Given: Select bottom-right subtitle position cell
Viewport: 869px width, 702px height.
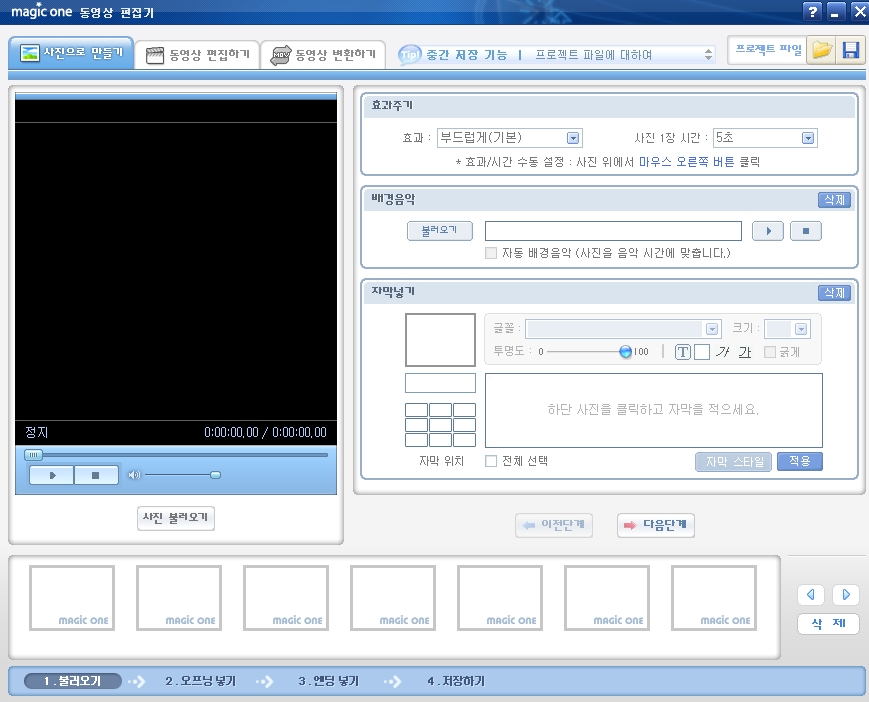Looking at the screenshot, I should (464, 439).
